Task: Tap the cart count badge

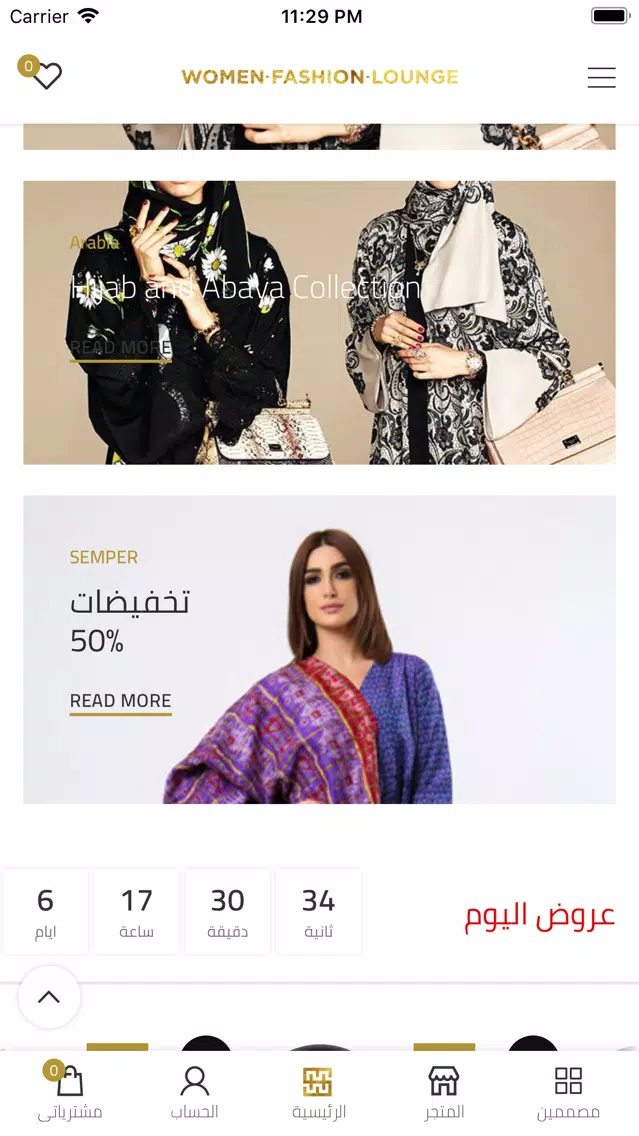Action: 53,1070
